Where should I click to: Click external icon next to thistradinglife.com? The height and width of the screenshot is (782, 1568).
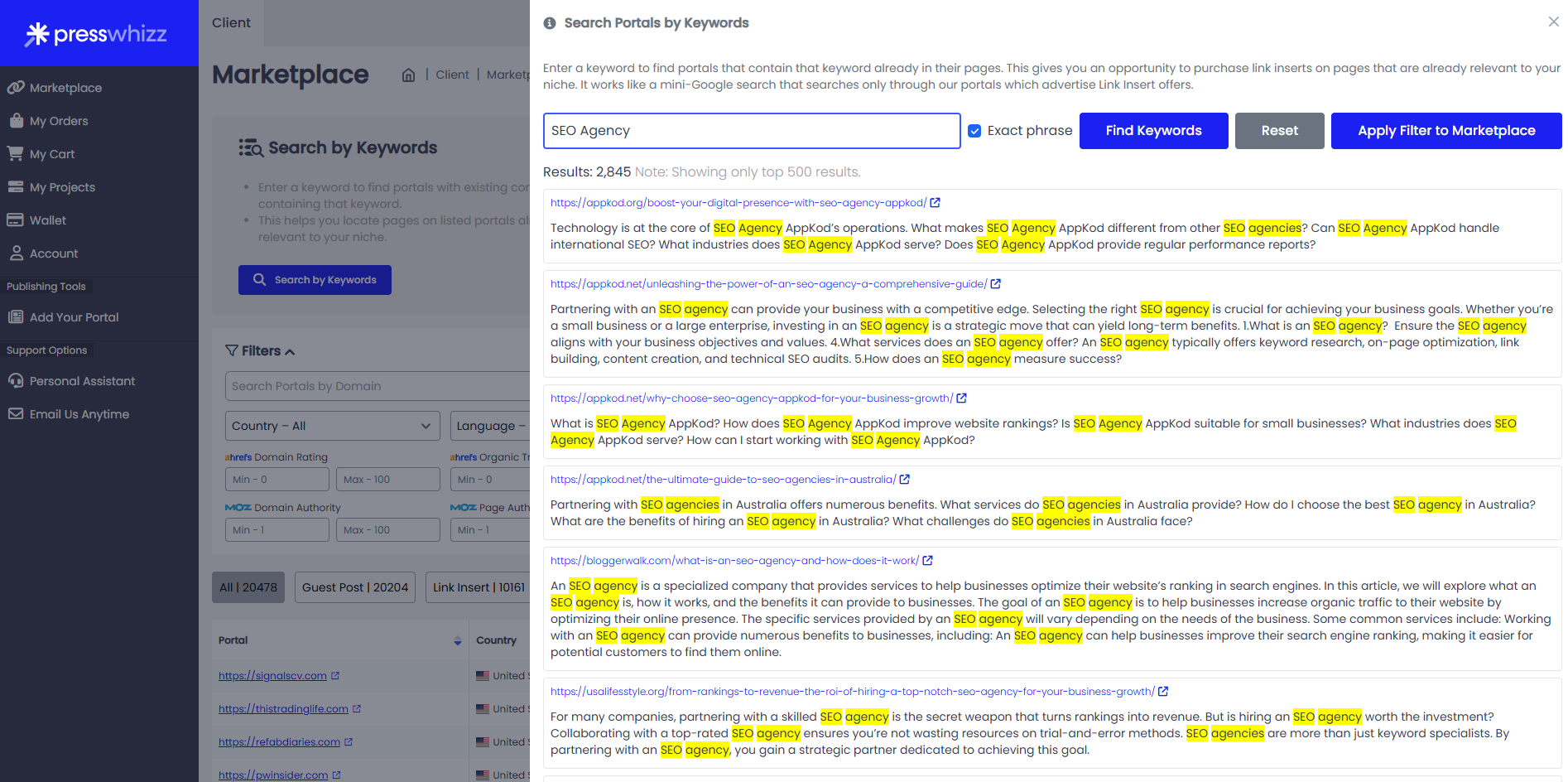(x=357, y=709)
